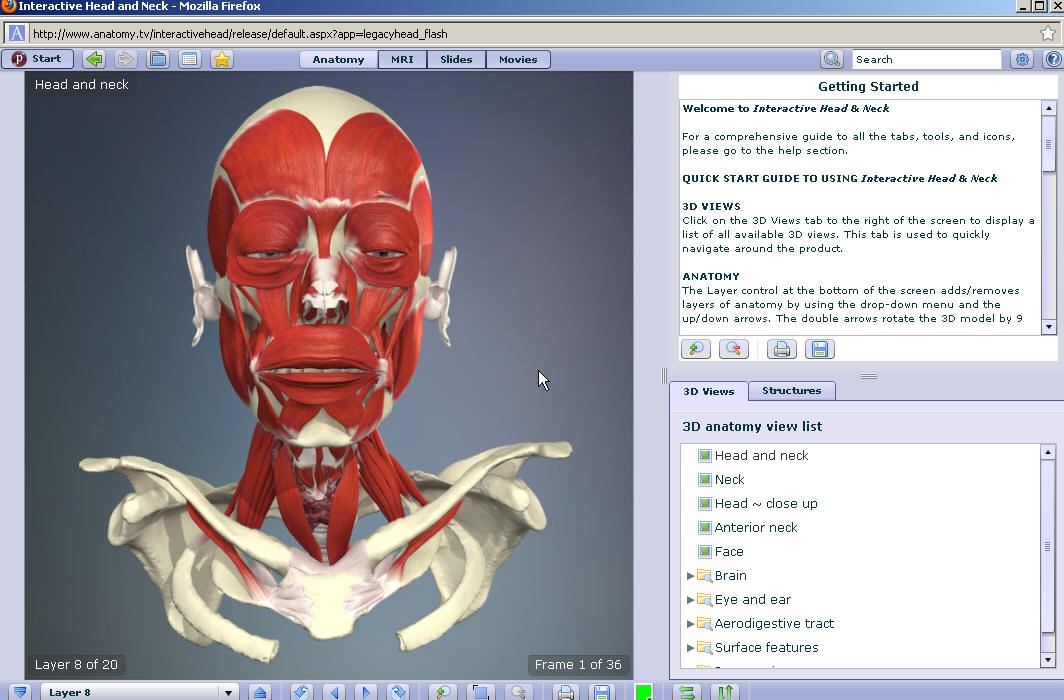Click the horizontal rotation arrows in the bottom toolbar
Image resolution: width=1064 pixels, height=700 pixels.
point(686,691)
